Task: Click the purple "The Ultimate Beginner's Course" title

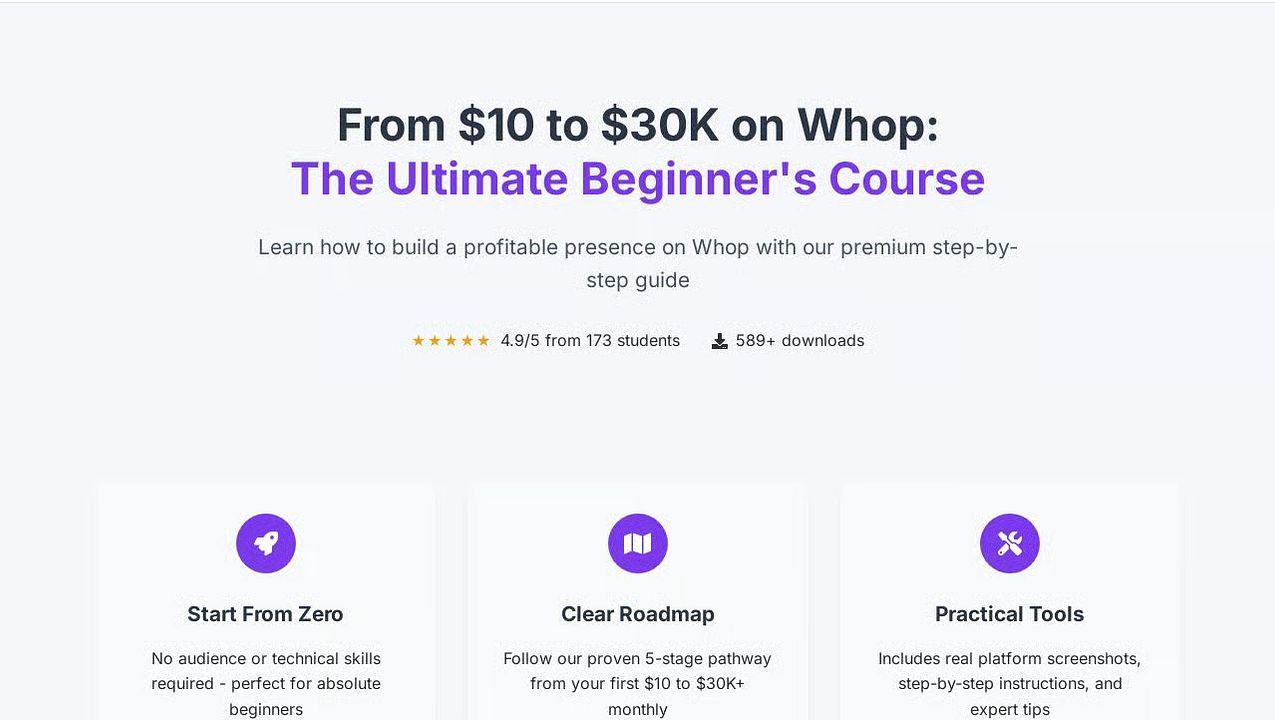Action: point(638,179)
